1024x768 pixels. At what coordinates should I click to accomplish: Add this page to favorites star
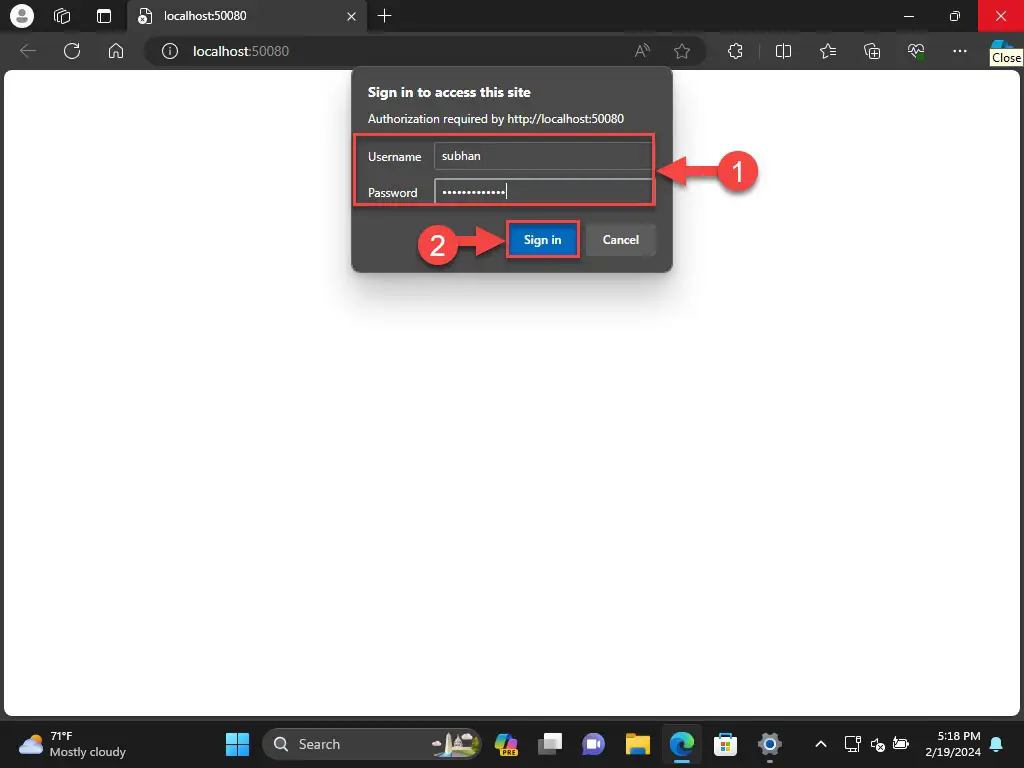(x=682, y=51)
